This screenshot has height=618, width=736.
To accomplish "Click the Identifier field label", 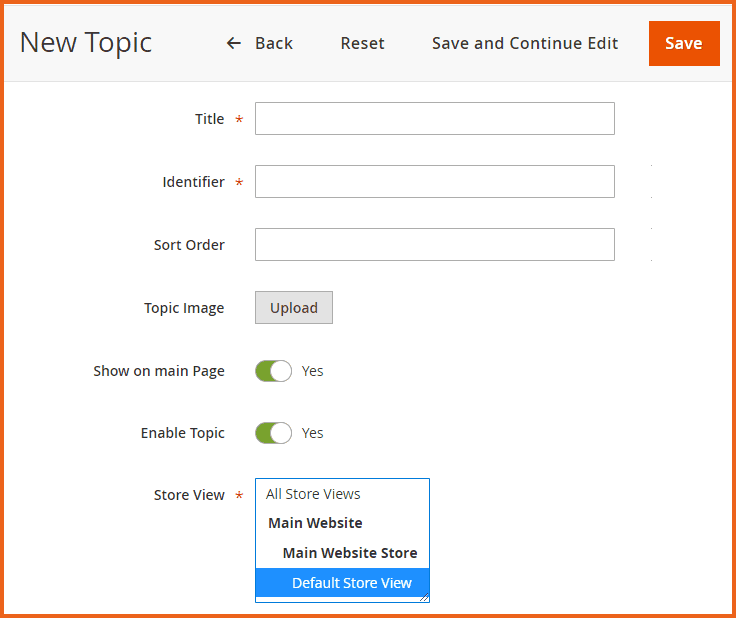I will click(x=193, y=182).
